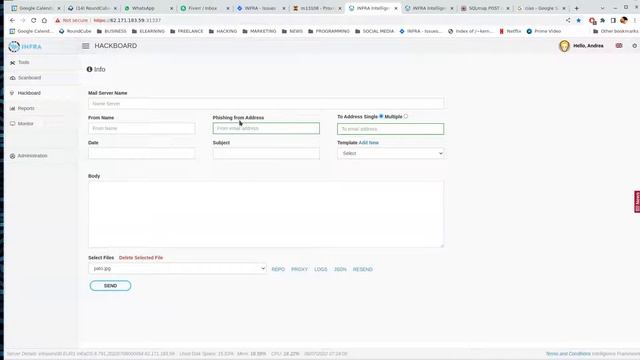
Task: Open the Other bookmarks folder
Action: [x=616, y=31]
